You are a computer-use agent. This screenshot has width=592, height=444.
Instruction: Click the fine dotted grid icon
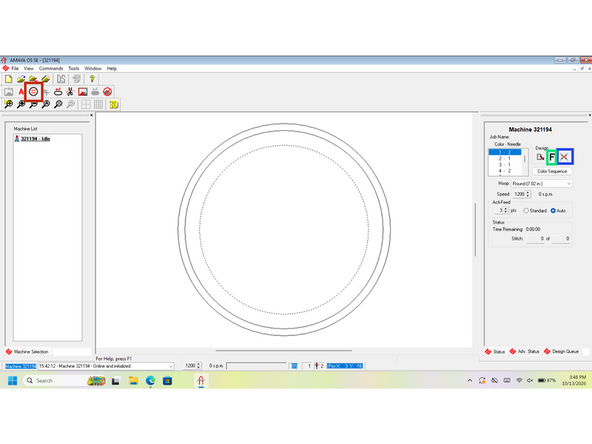click(99, 104)
